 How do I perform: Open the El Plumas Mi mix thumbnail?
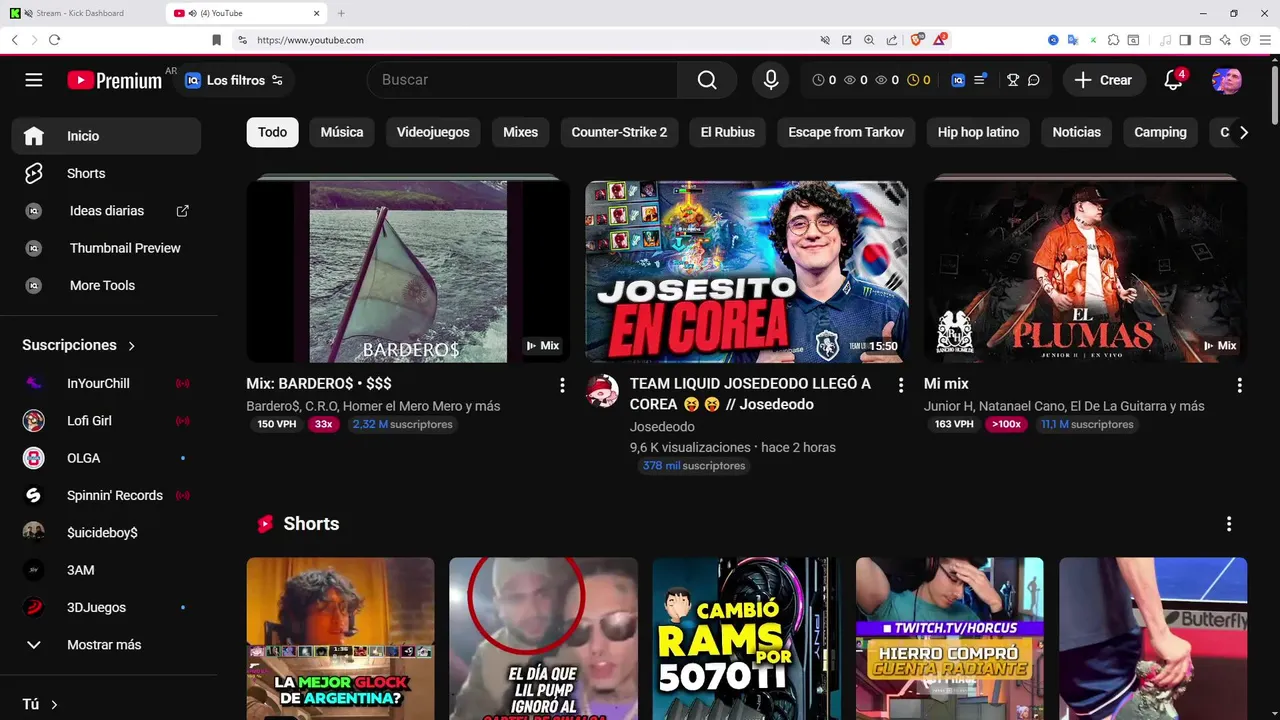click(x=1085, y=271)
